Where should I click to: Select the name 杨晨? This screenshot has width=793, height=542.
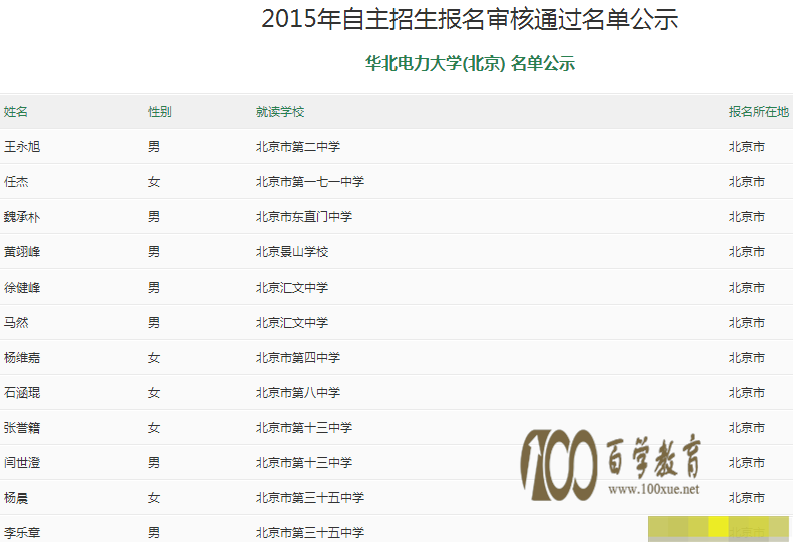pos(16,498)
